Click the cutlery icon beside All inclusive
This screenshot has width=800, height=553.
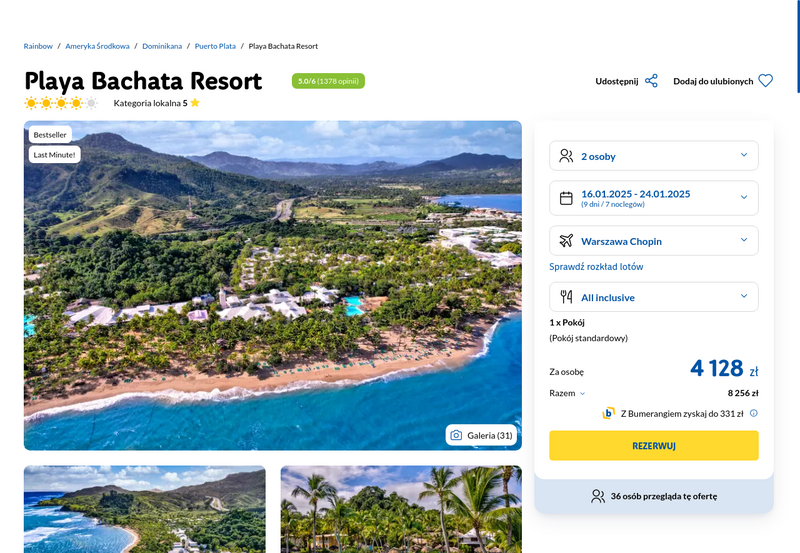pos(566,297)
